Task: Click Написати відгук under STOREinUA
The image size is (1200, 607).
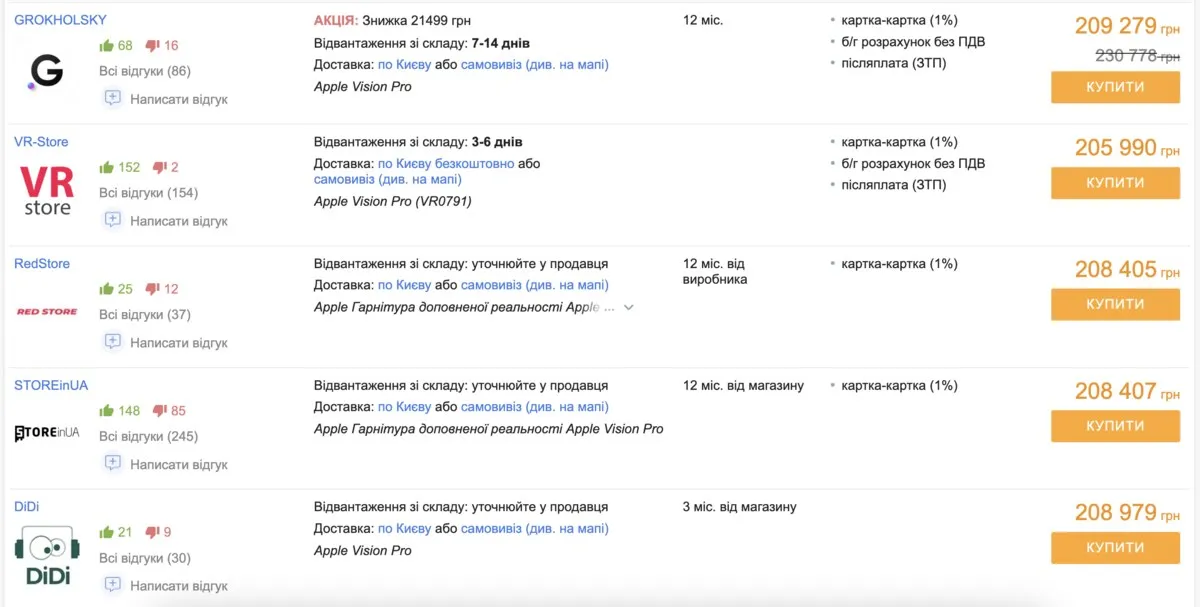Action: coord(178,463)
